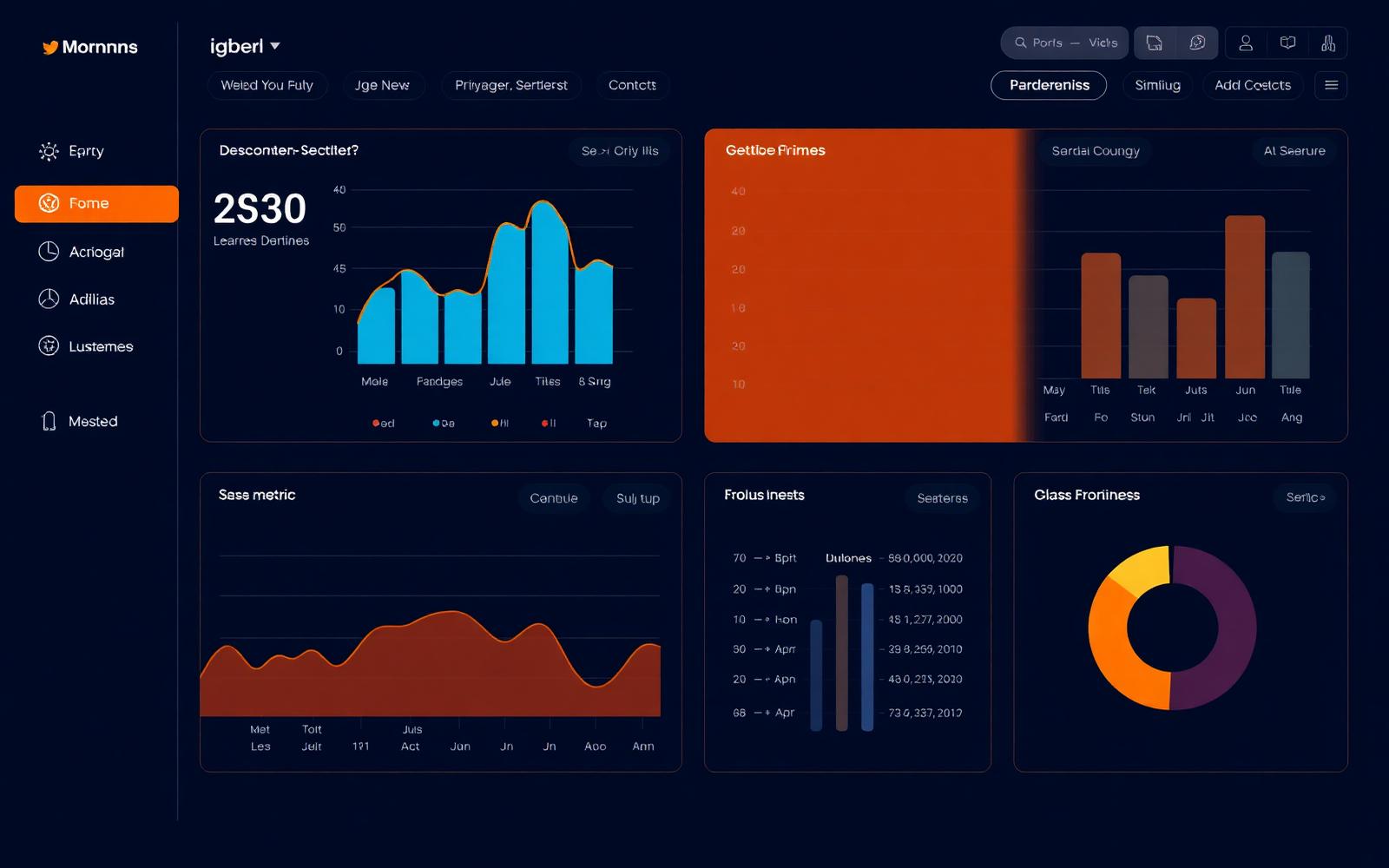
Task: Select the Contcts tab
Action: [x=632, y=85]
